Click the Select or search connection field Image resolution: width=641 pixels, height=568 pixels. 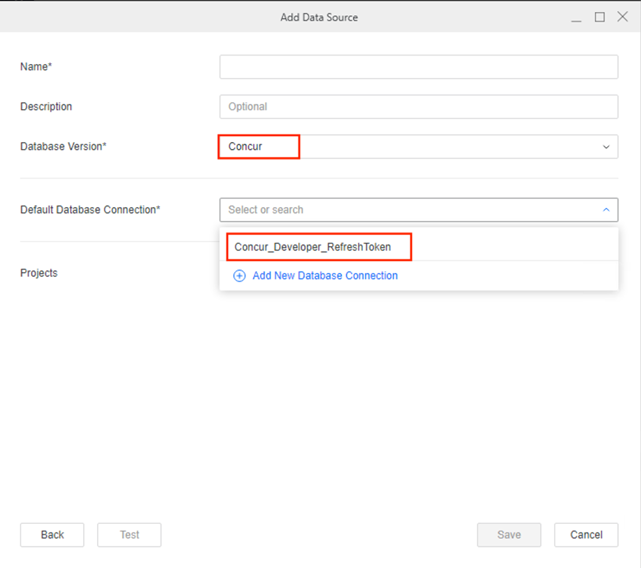419,210
